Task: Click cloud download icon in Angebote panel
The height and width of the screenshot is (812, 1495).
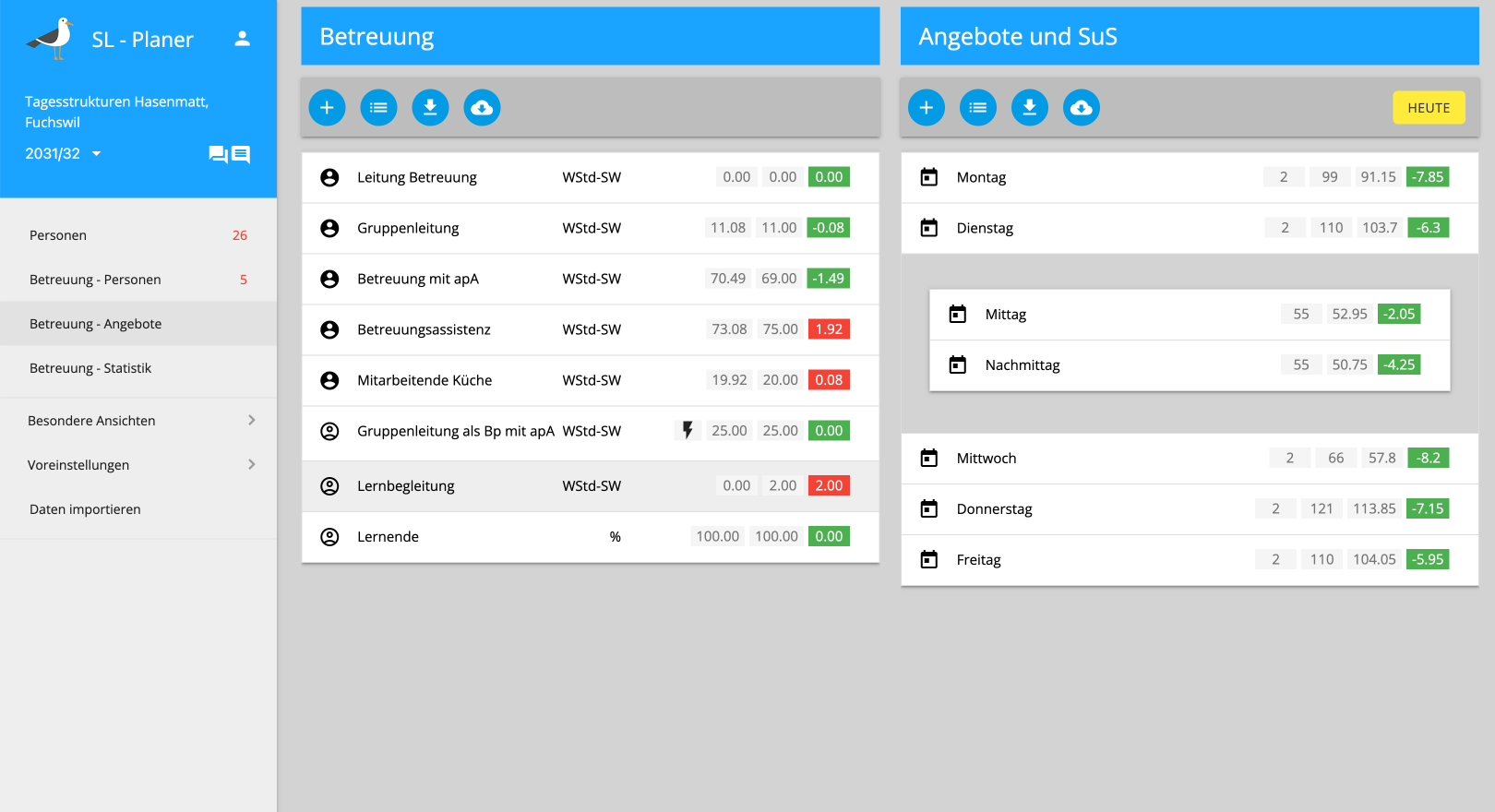Action: pos(1081,108)
